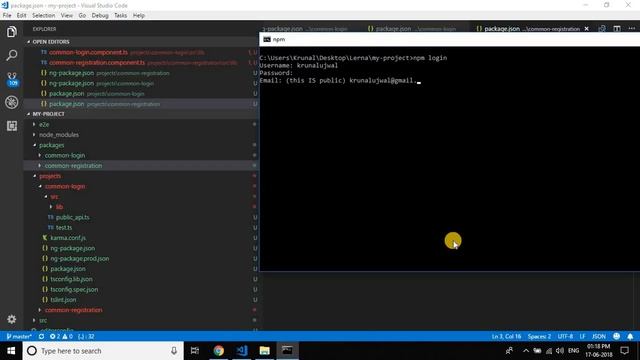640x360 pixels.
Task: Open the Go menu
Action: click(82, 16)
